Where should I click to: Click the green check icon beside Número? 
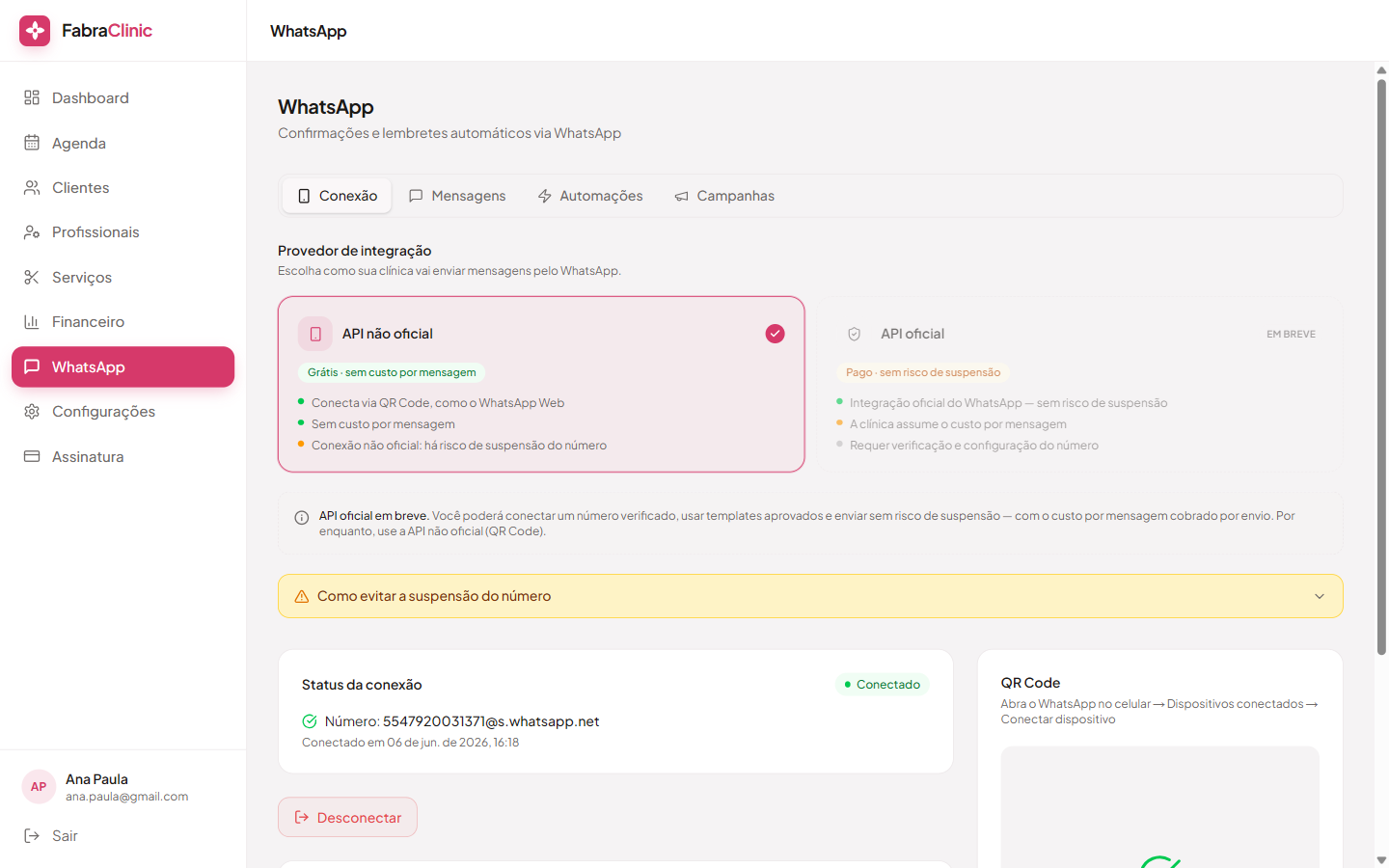click(310, 721)
